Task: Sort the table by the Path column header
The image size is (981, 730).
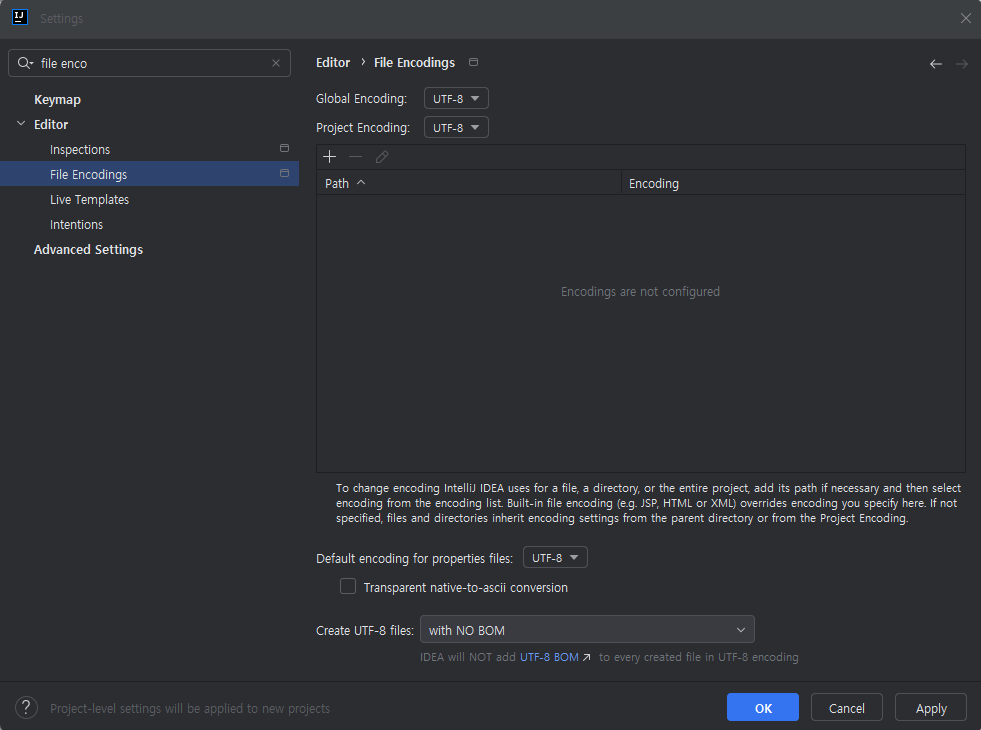Action: [x=469, y=183]
